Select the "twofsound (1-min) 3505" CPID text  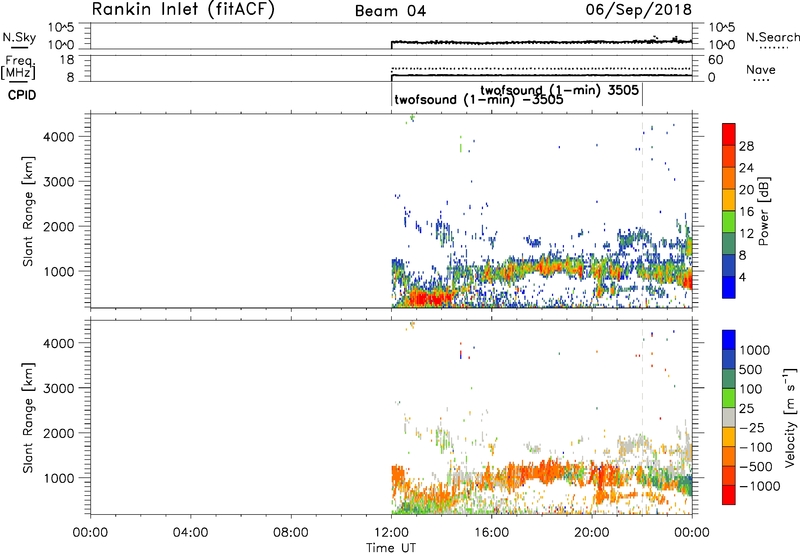(x=559, y=90)
